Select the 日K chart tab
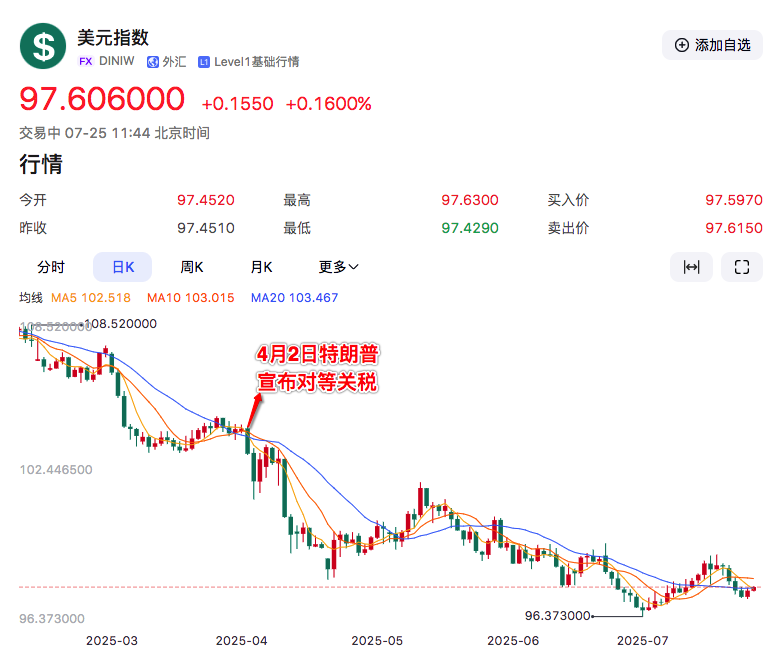764x661 pixels. pos(122,267)
